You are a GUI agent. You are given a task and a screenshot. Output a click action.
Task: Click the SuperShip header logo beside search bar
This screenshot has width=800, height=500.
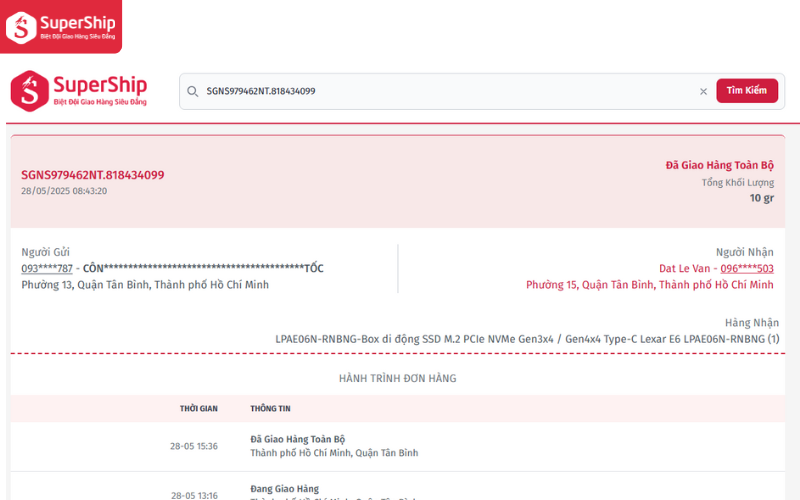pos(79,91)
